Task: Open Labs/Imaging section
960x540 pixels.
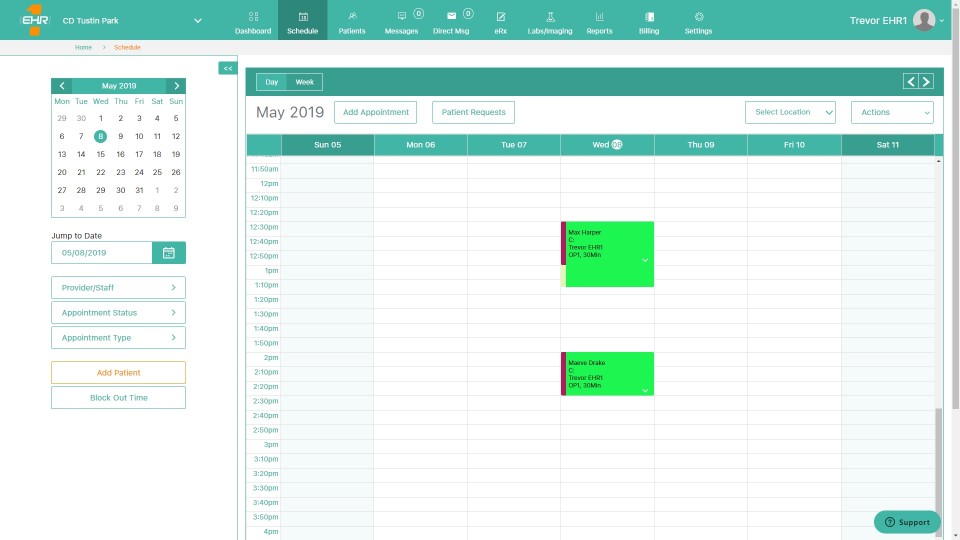Action: pos(550,21)
